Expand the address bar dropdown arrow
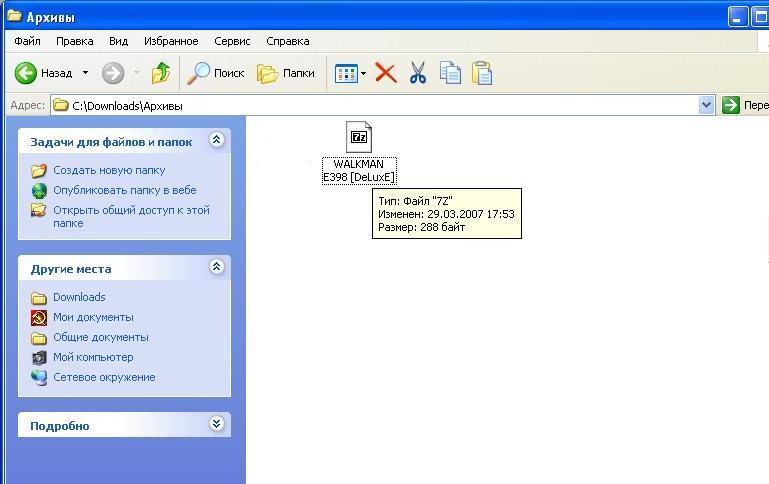Screen dimensions: 769x484 [706, 105]
